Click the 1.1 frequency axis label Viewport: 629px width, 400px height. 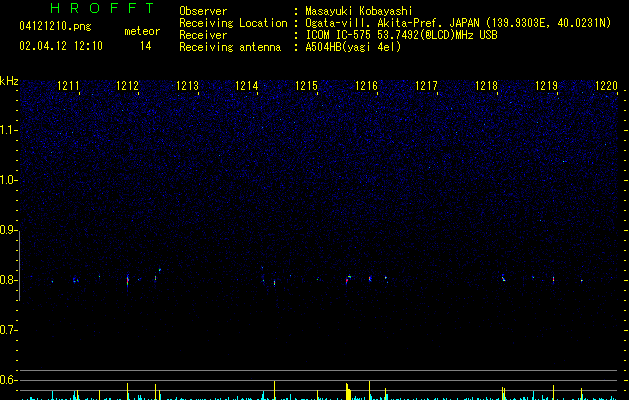pos(9,130)
